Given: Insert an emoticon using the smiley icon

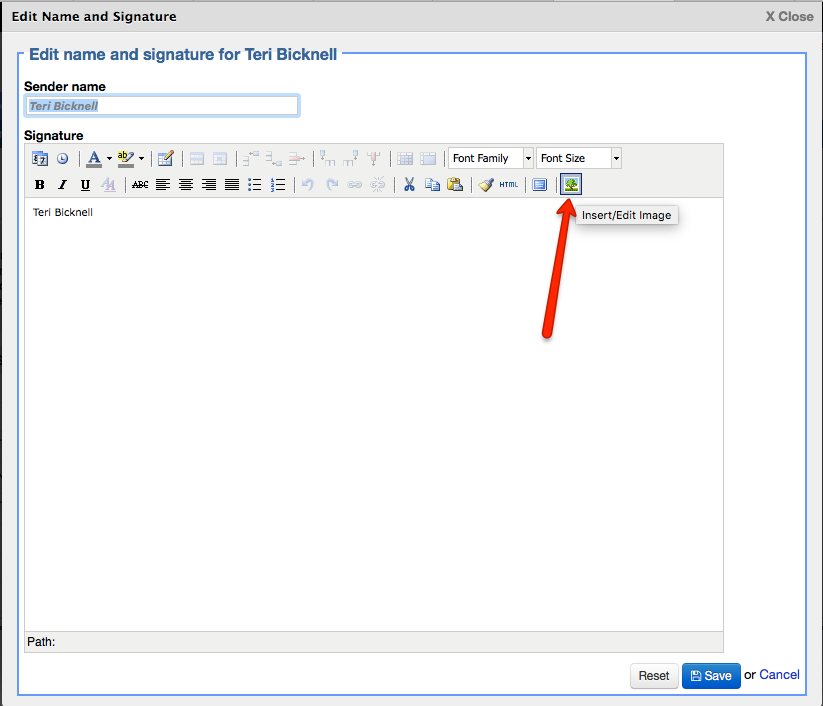Looking at the screenshot, I should pos(62,158).
